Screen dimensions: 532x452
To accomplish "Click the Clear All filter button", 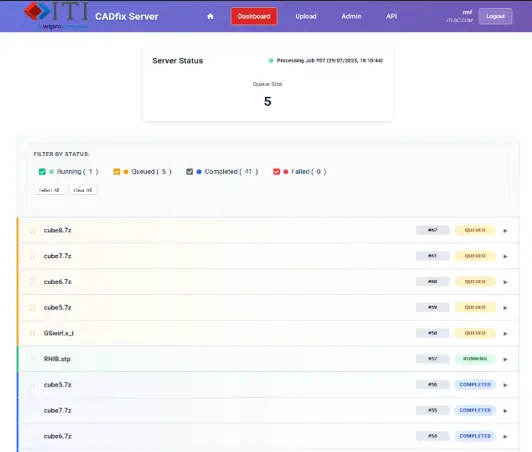I will tap(83, 190).
